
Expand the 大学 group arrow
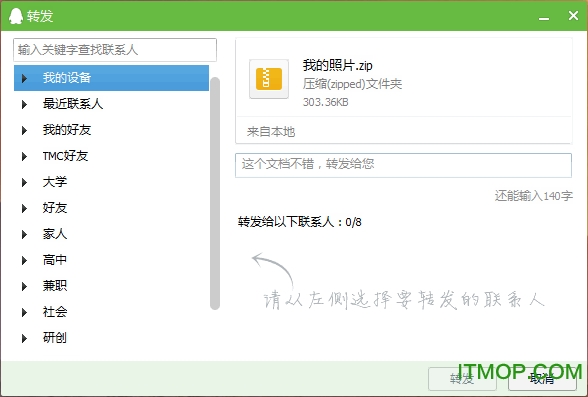(x=24, y=182)
